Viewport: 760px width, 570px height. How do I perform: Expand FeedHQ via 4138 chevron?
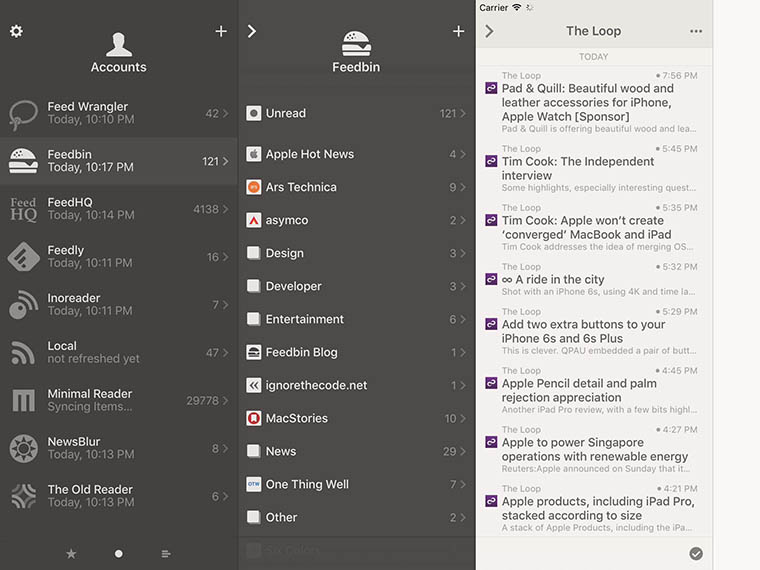[225, 209]
